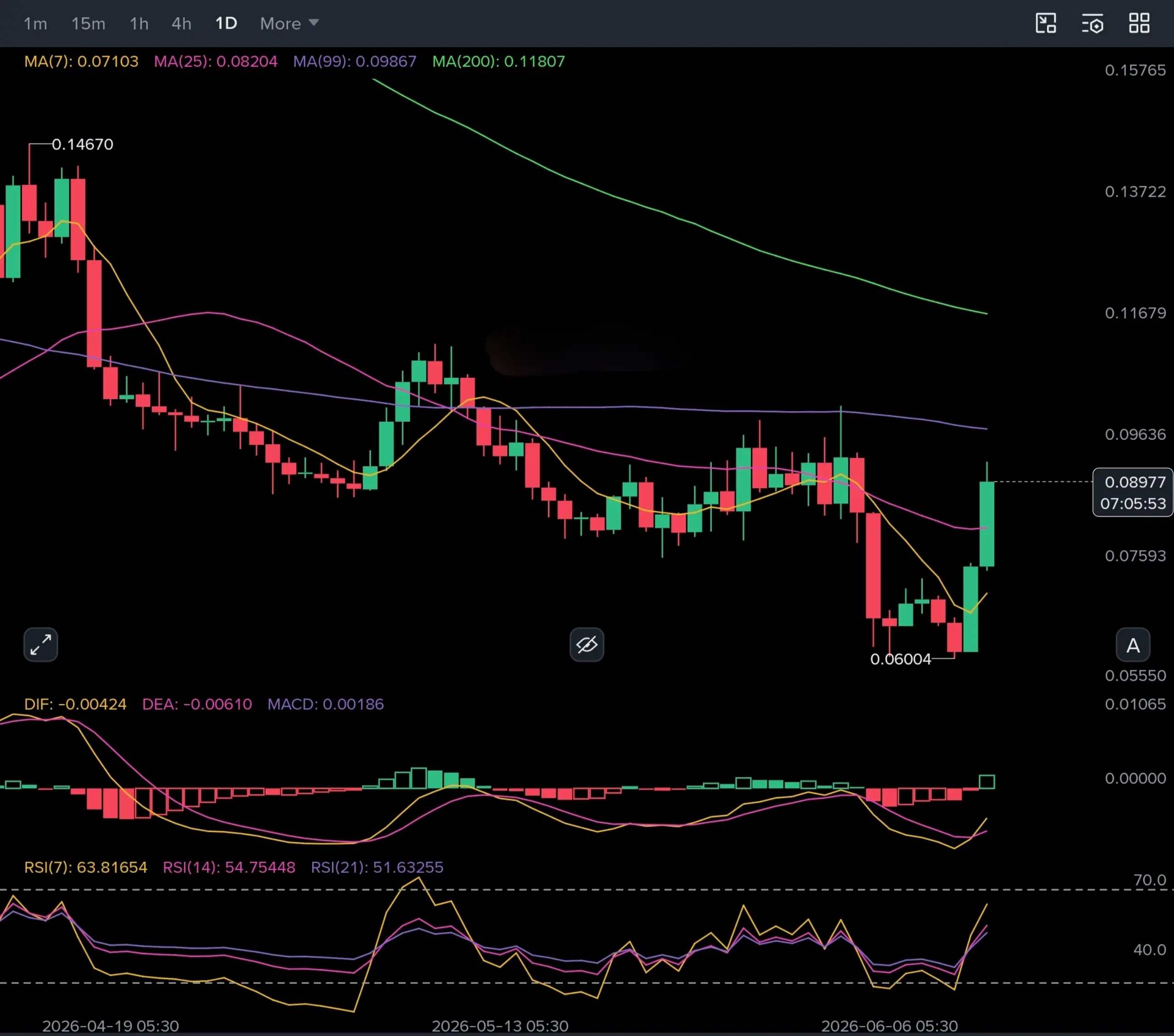Select the 15m timeframe tab
This screenshot has height=1036, width=1174.
89,23
